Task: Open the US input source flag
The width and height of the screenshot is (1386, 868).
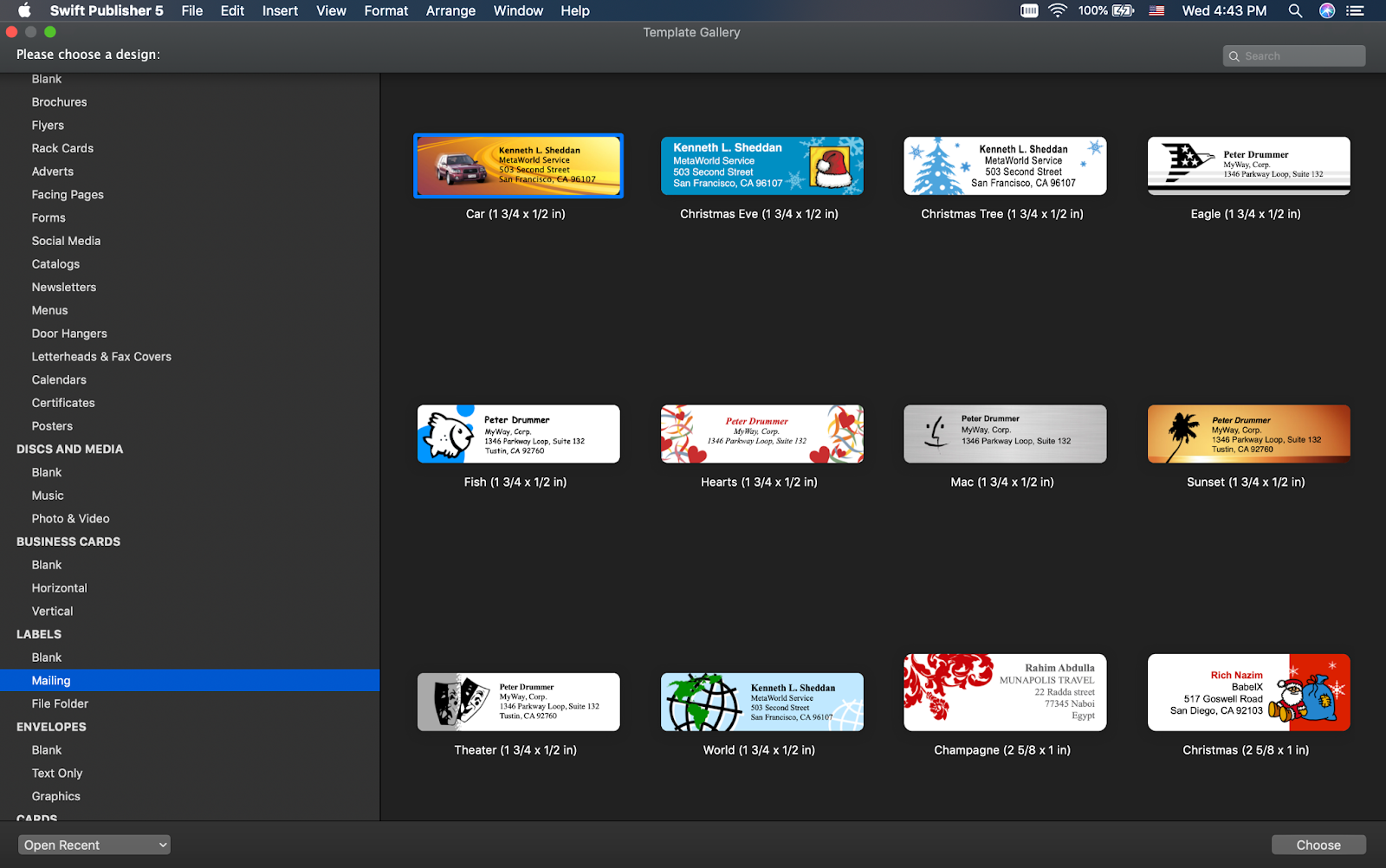Action: coord(1156,10)
